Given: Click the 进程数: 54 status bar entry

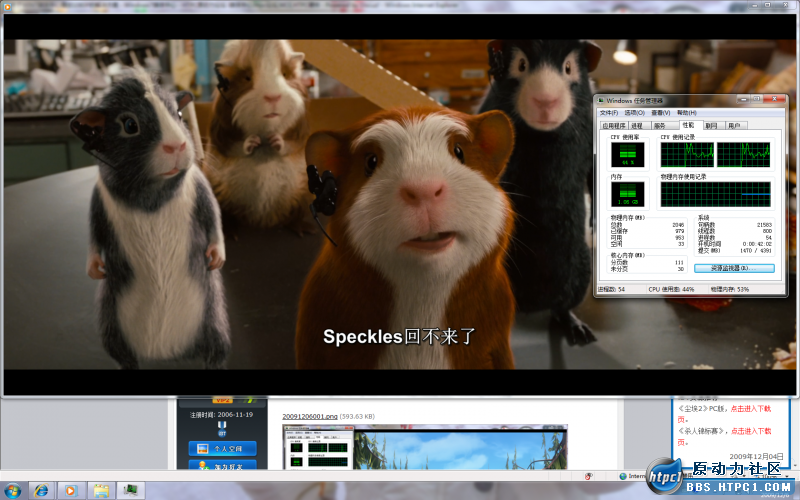Looking at the screenshot, I should pos(611,289).
